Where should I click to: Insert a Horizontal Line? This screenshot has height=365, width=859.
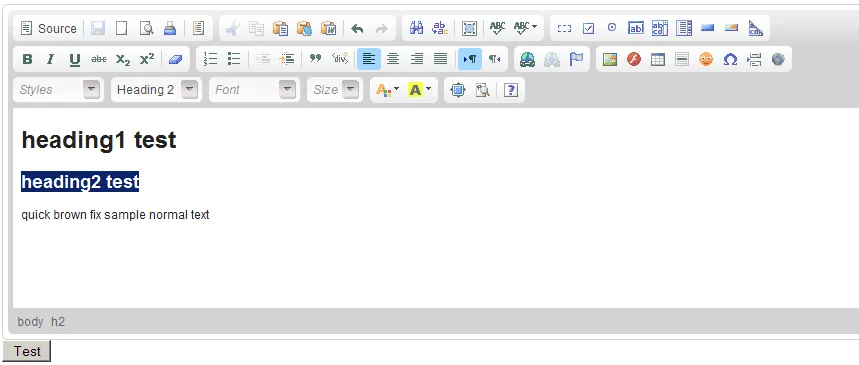[x=682, y=59]
